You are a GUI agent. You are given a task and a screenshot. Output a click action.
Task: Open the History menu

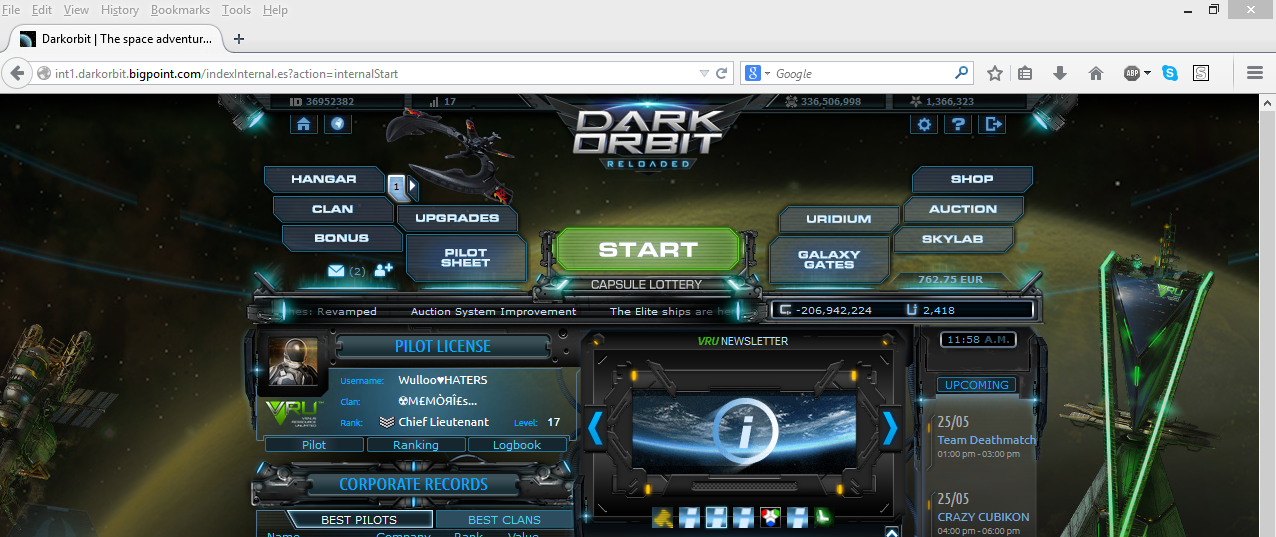tap(120, 10)
